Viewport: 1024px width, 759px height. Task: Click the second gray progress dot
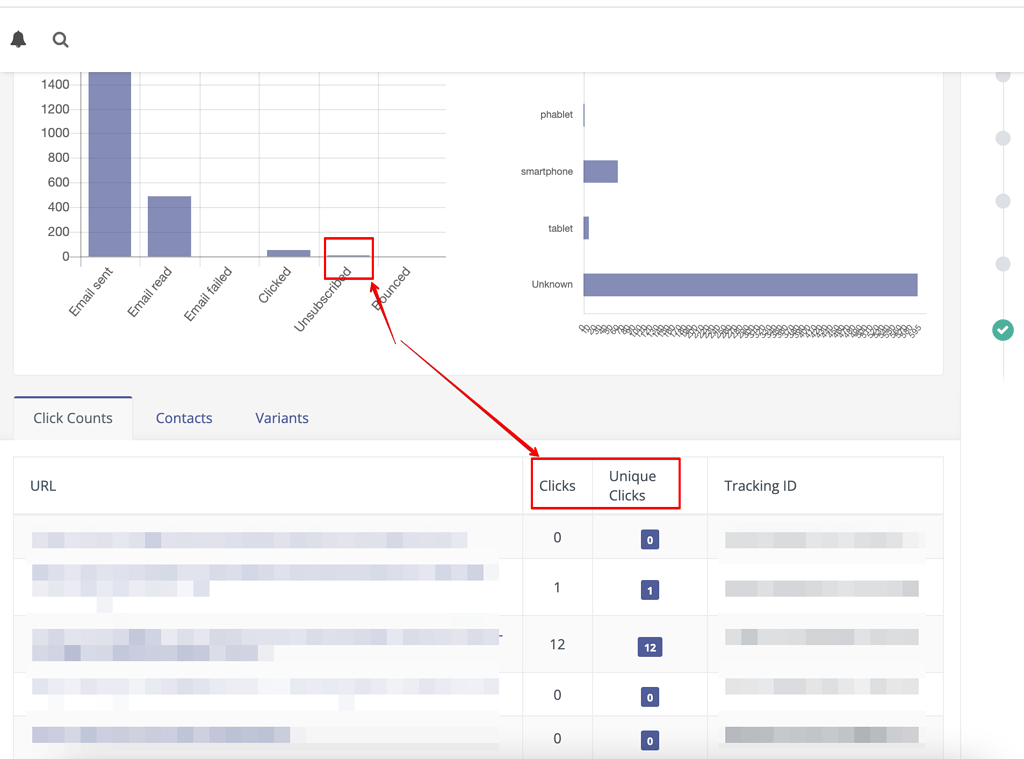(1003, 139)
